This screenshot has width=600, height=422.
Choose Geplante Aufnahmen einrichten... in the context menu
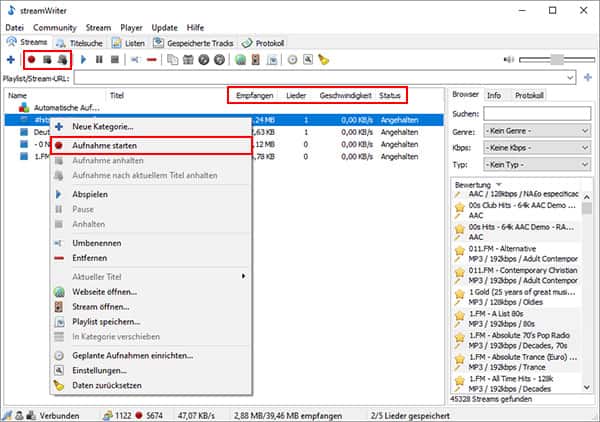pyautogui.click(x=151, y=355)
